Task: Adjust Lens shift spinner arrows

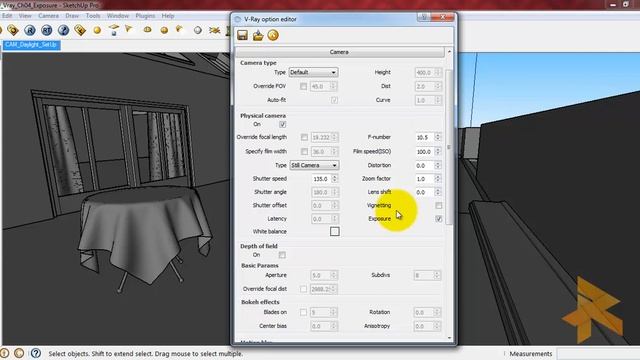Action: [x=438, y=192]
